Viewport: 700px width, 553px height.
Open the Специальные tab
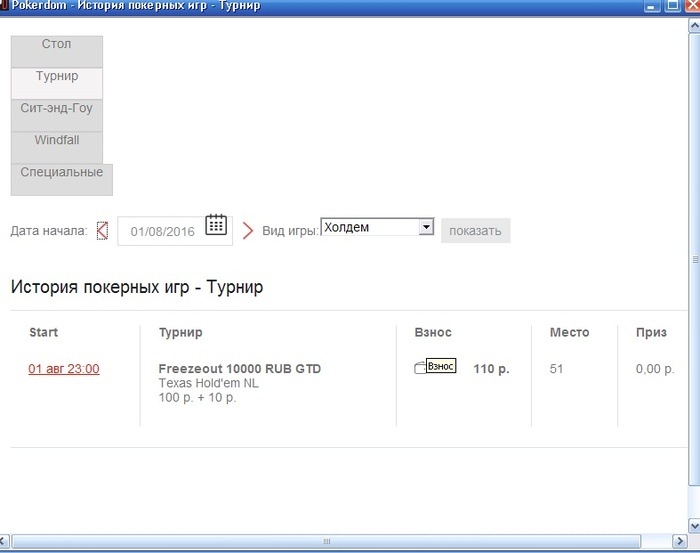62,180
